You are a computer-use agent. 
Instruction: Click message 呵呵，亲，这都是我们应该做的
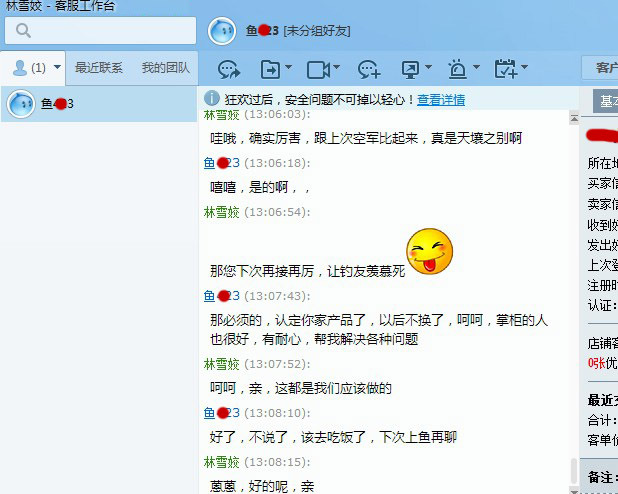tap(301, 388)
